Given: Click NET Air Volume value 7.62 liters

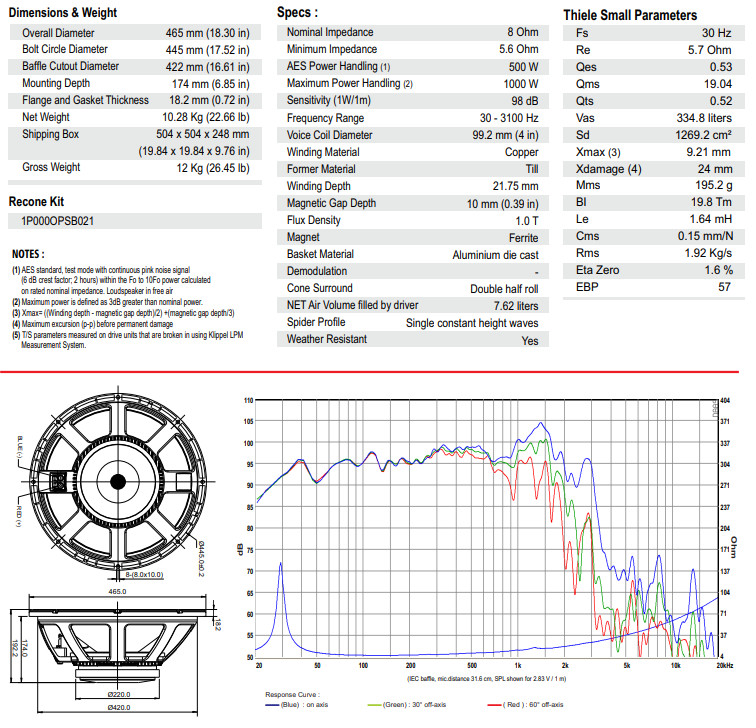Looking at the screenshot, I should click(x=516, y=306).
